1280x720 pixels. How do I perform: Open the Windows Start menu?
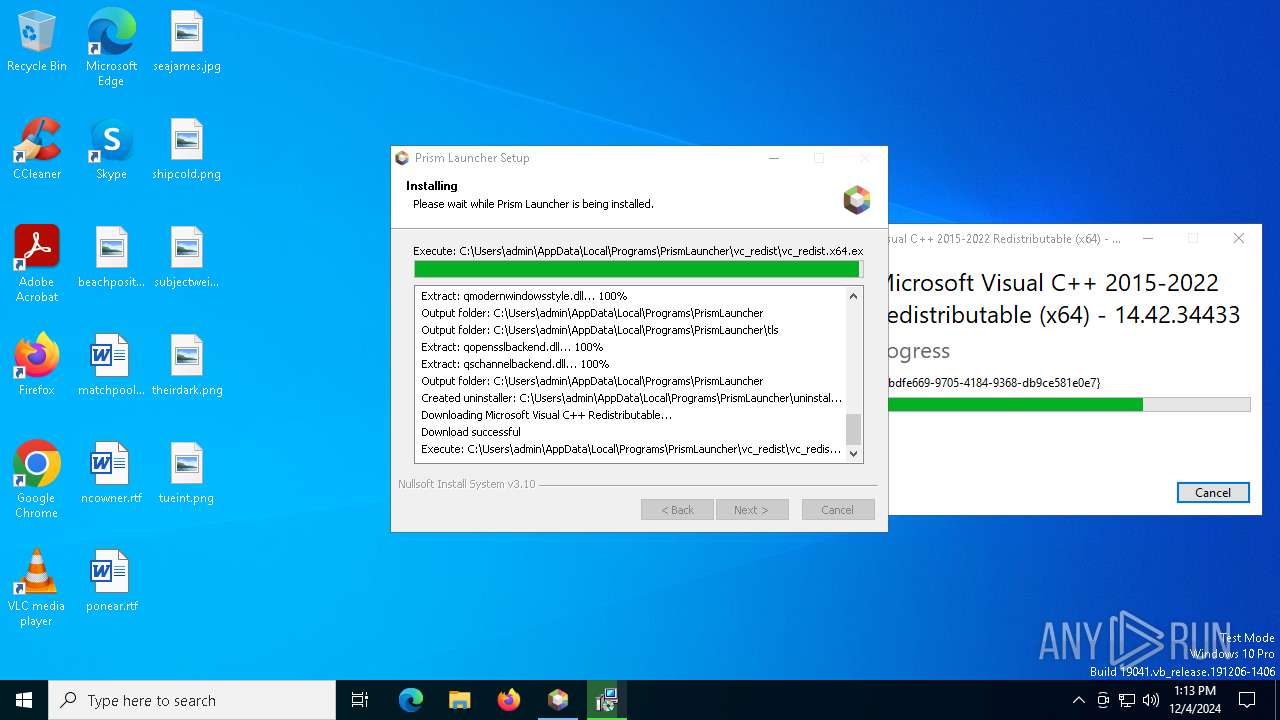click(x=24, y=700)
